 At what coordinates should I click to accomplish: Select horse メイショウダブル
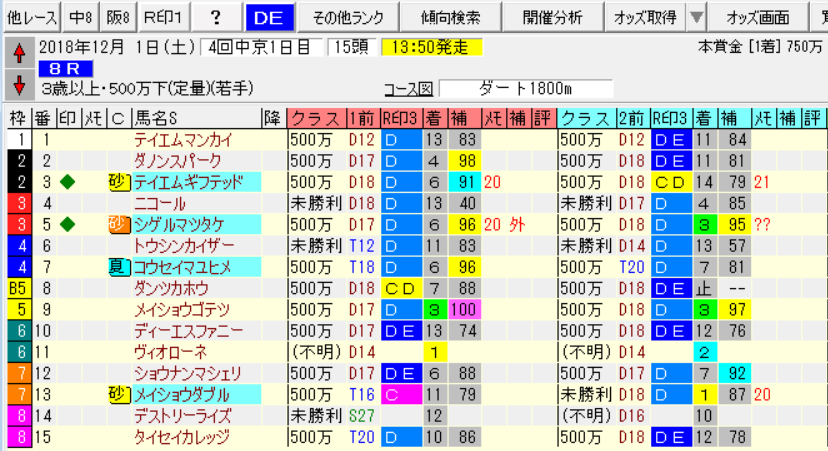click(182, 394)
